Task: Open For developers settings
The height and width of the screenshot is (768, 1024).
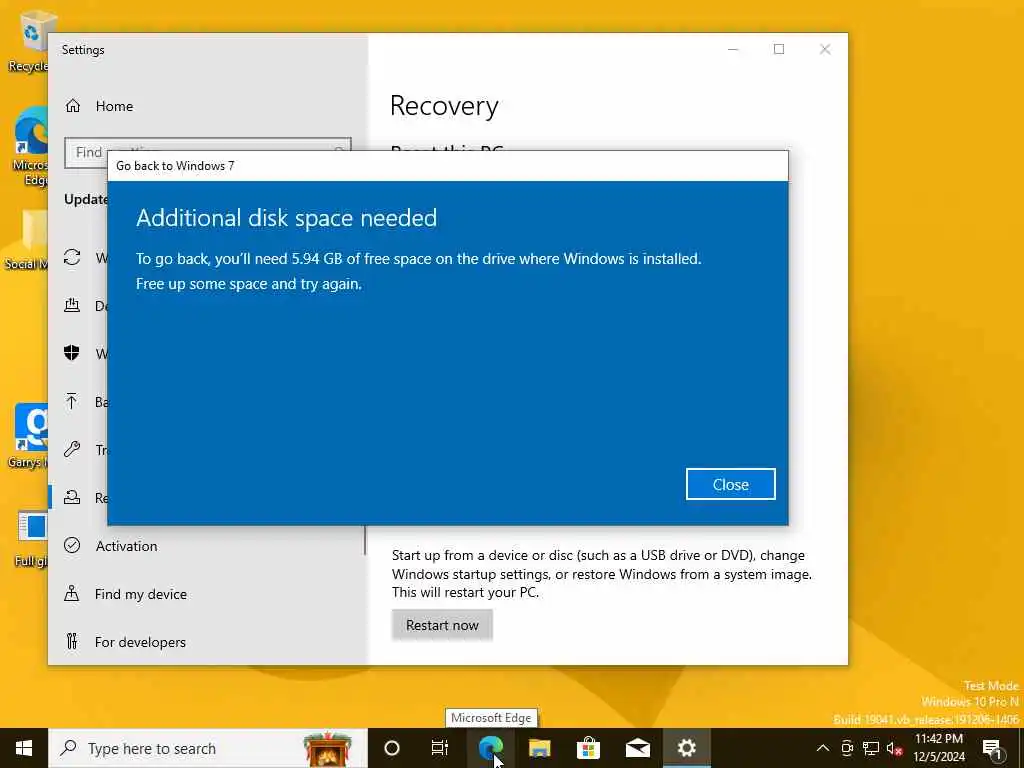Action: [140, 642]
